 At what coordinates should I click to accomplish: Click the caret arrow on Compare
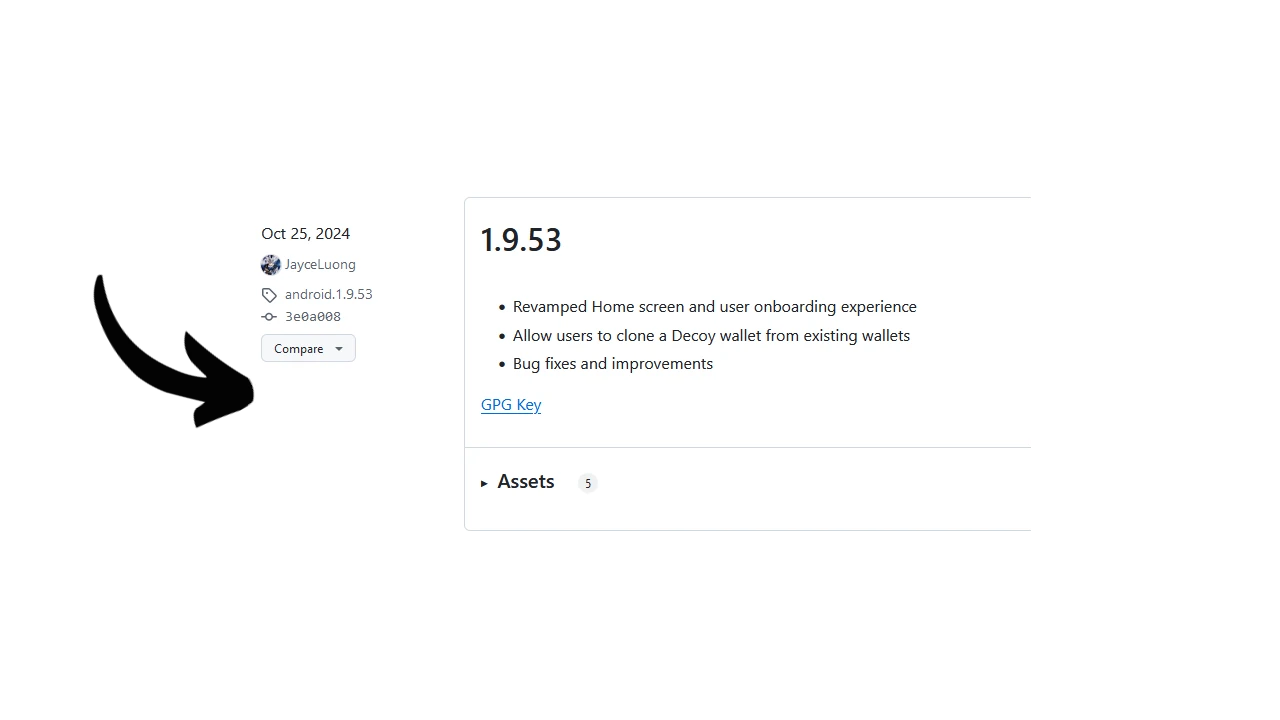click(x=339, y=349)
